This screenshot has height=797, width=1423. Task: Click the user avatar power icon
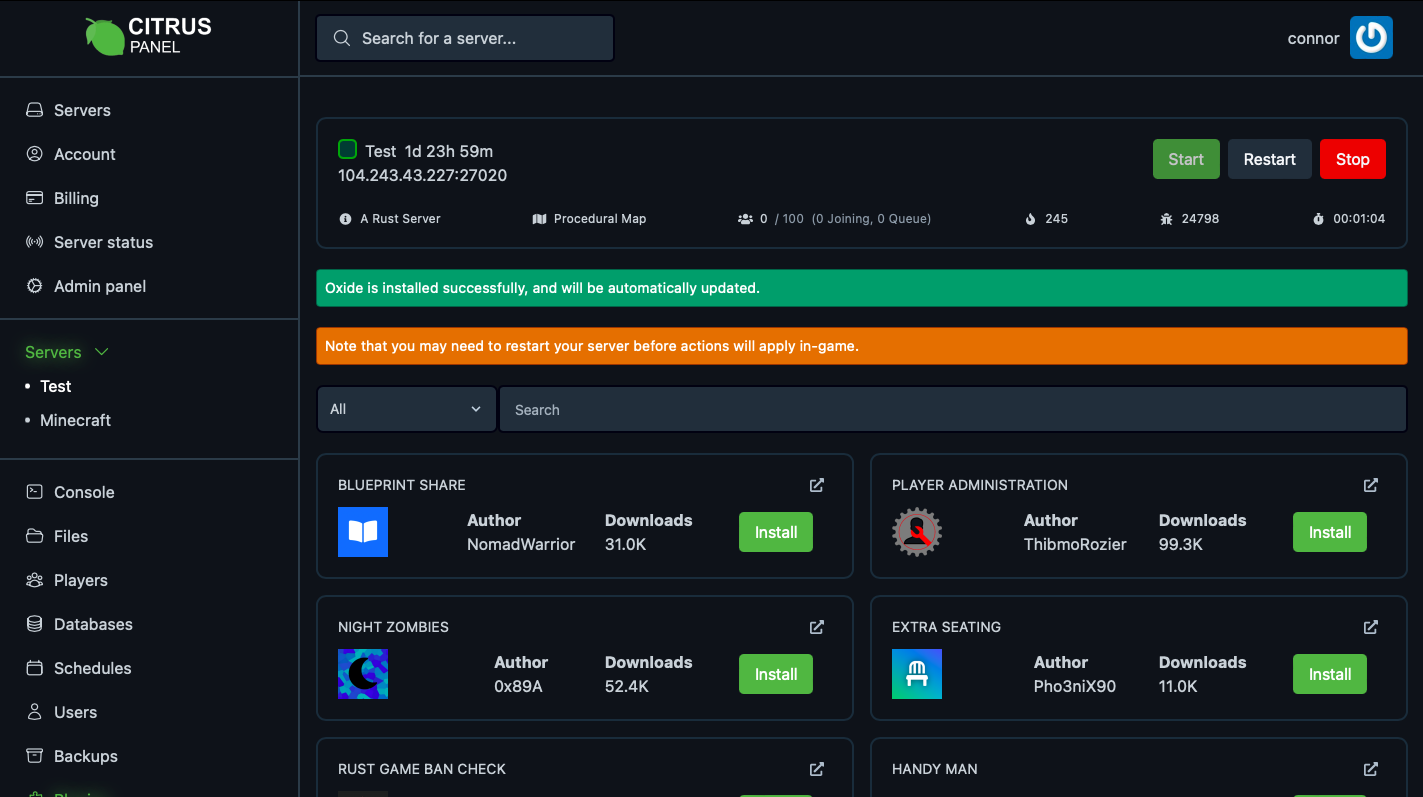click(x=1371, y=38)
